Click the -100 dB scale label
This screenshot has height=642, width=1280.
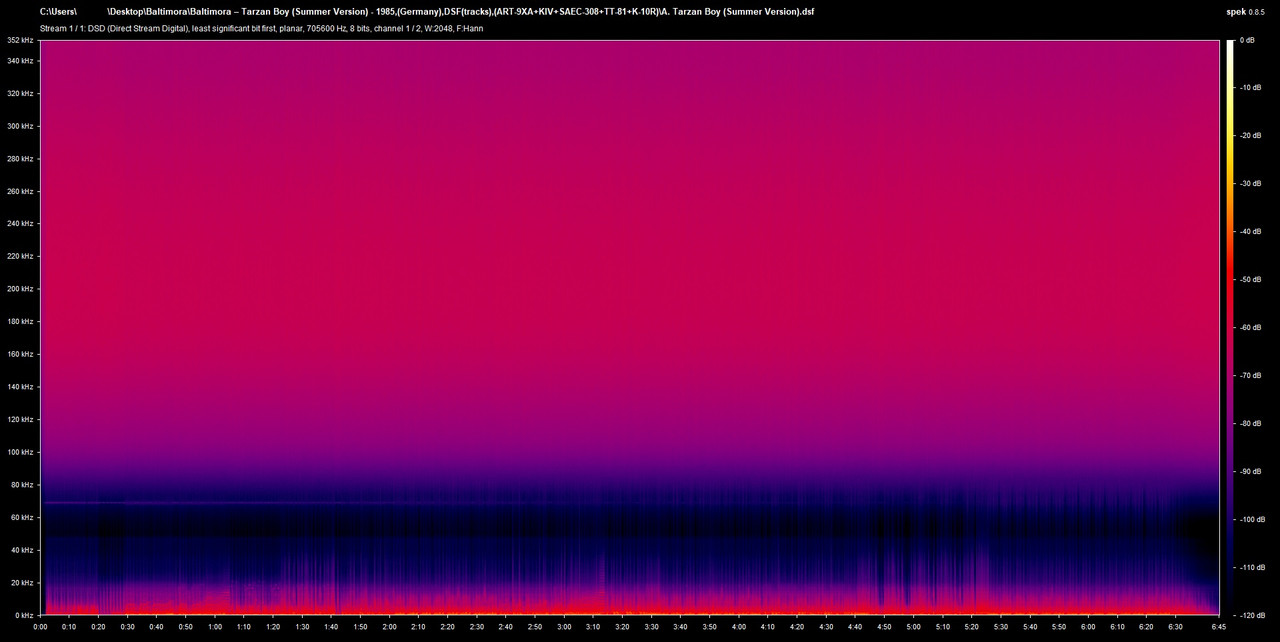tap(1252, 519)
